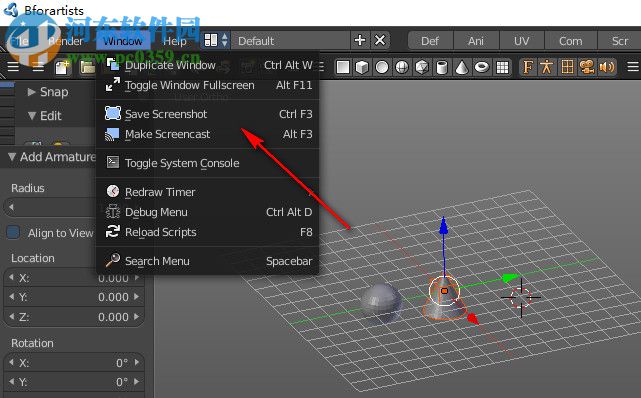Add a grid mesh primitive
This screenshot has width=641, height=398.
click(x=502, y=67)
